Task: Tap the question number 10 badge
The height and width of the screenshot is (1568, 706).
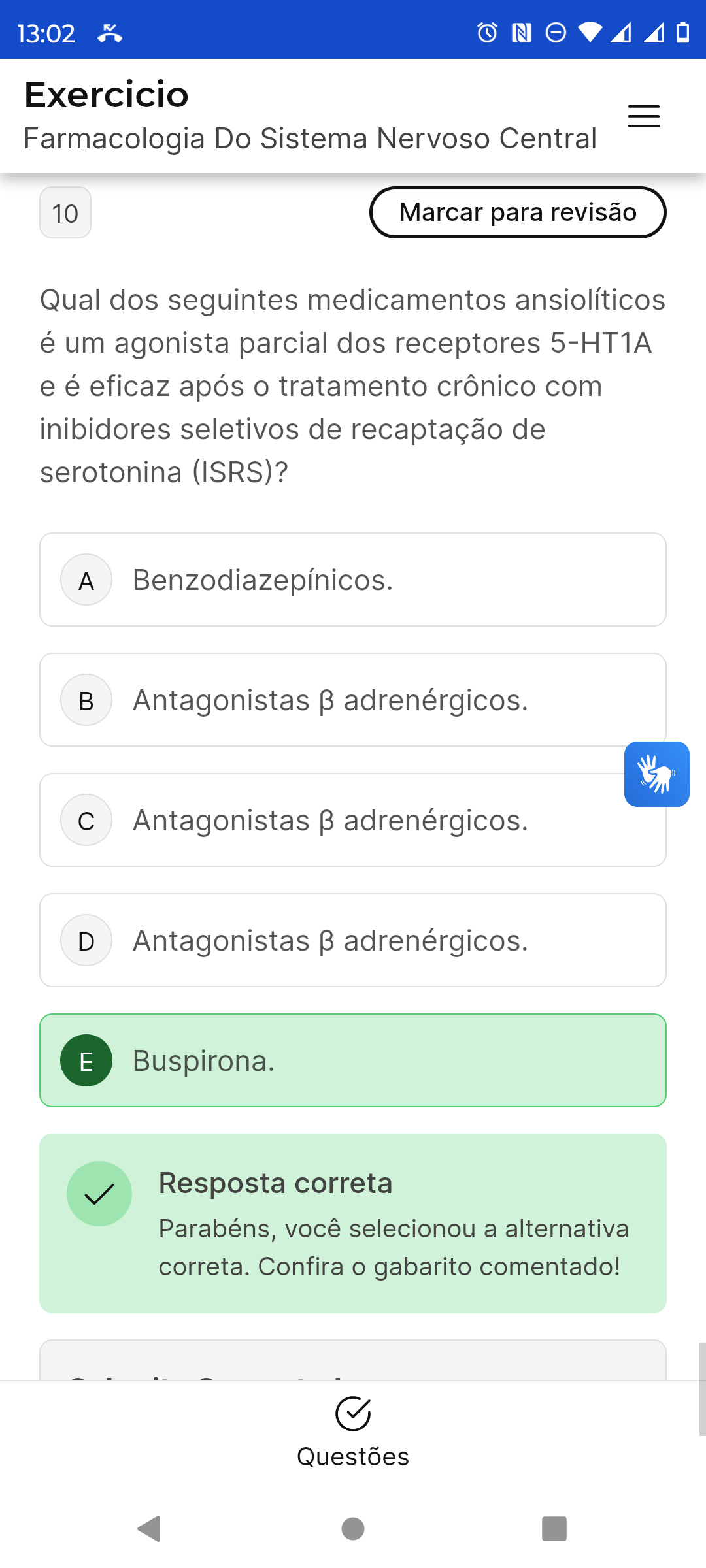Action: tap(65, 213)
